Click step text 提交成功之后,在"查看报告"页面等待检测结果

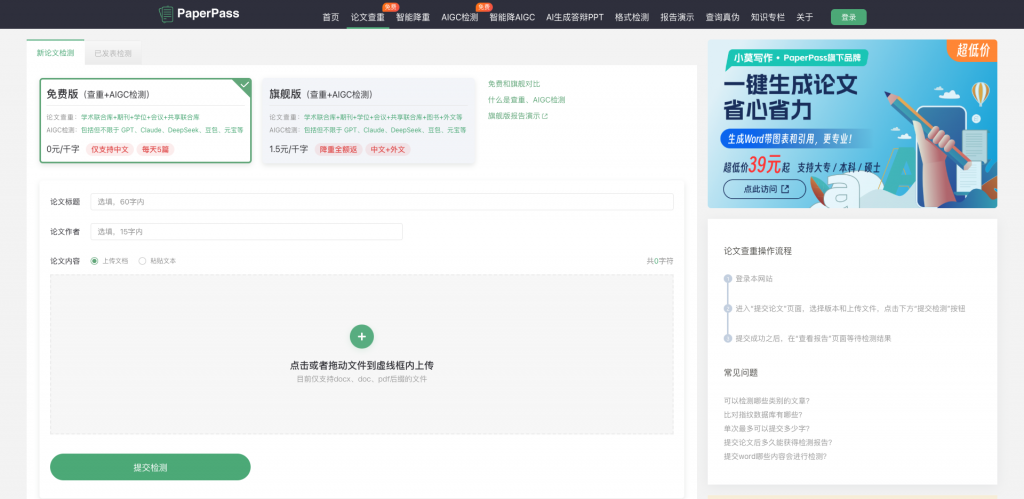coord(813,338)
